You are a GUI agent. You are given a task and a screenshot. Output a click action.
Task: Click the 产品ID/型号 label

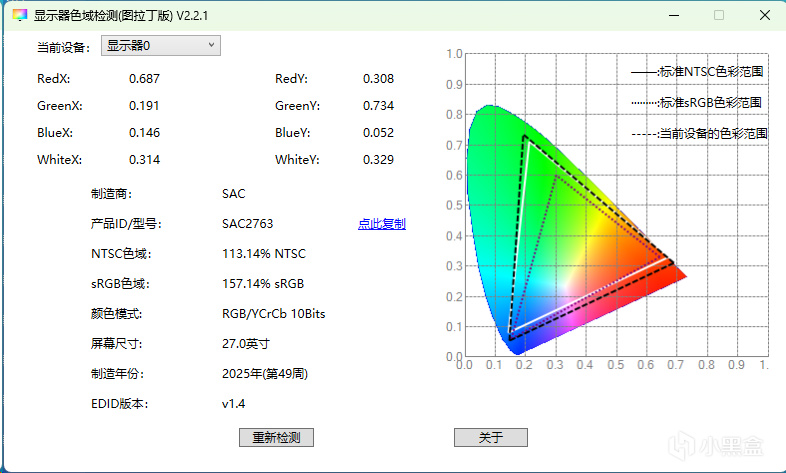(126, 223)
